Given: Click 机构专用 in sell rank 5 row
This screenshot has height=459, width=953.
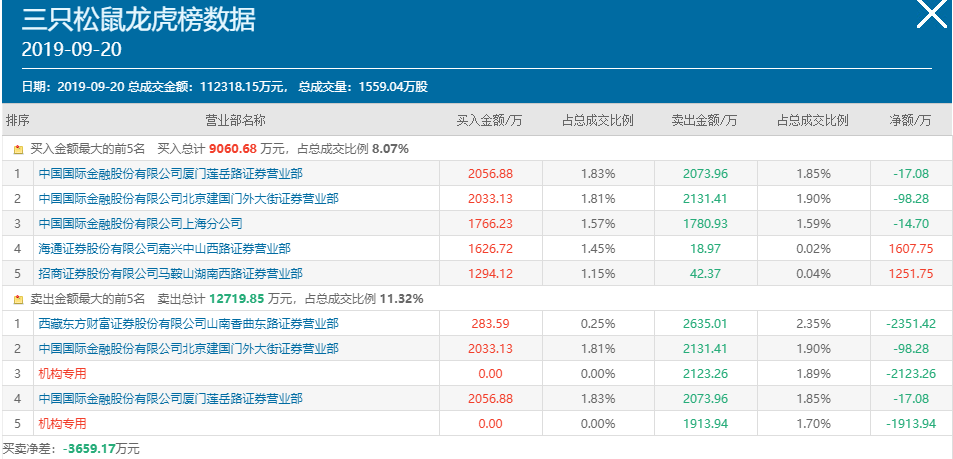Looking at the screenshot, I should [x=62, y=423].
